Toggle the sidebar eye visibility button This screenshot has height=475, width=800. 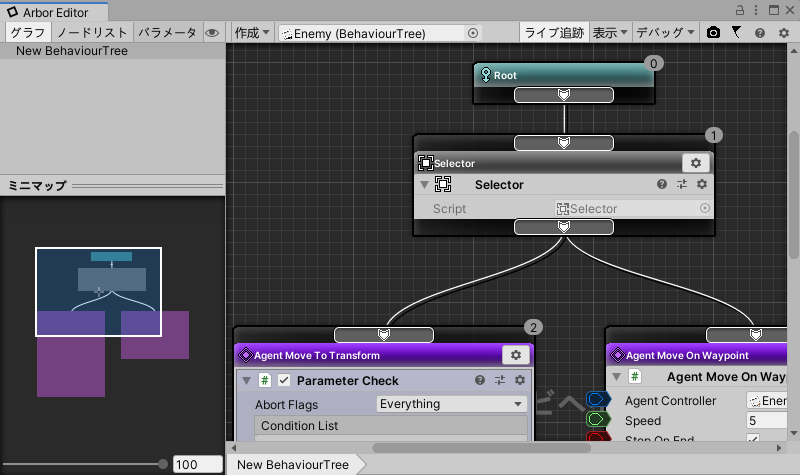[212, 33]
